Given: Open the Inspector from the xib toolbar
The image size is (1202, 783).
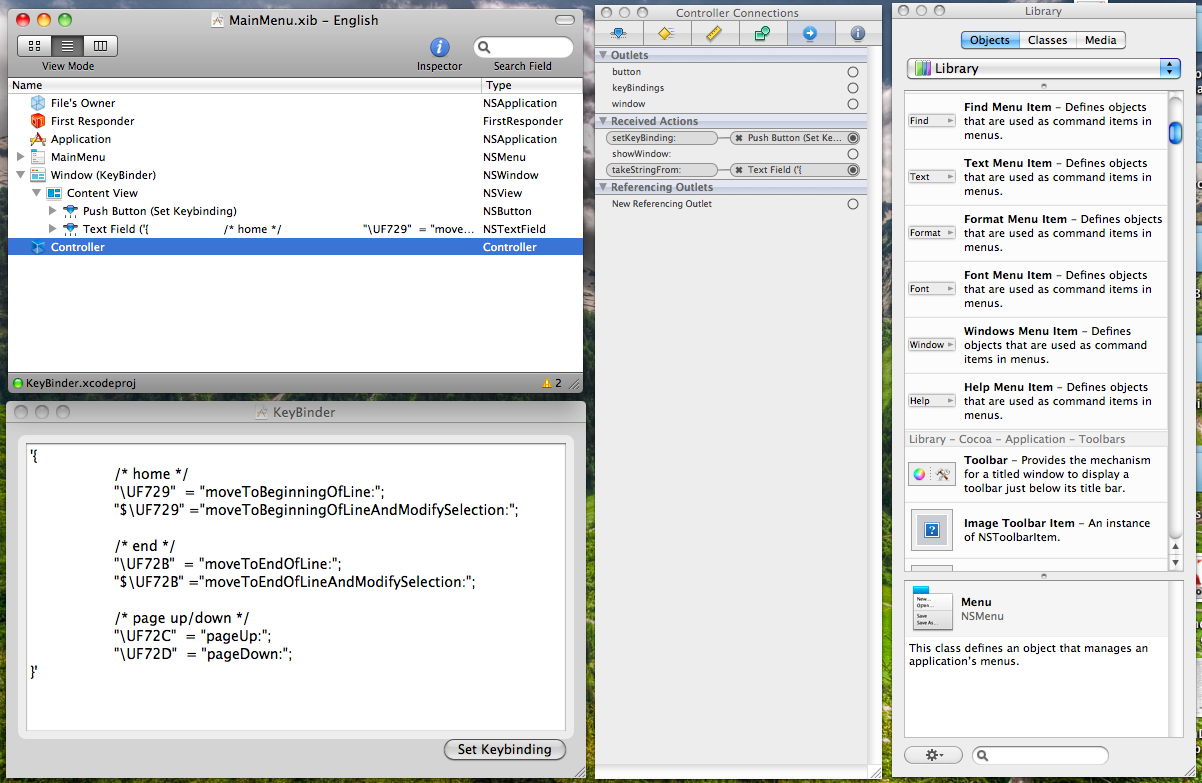Looking at the screenshot, I should coord(439,47).
